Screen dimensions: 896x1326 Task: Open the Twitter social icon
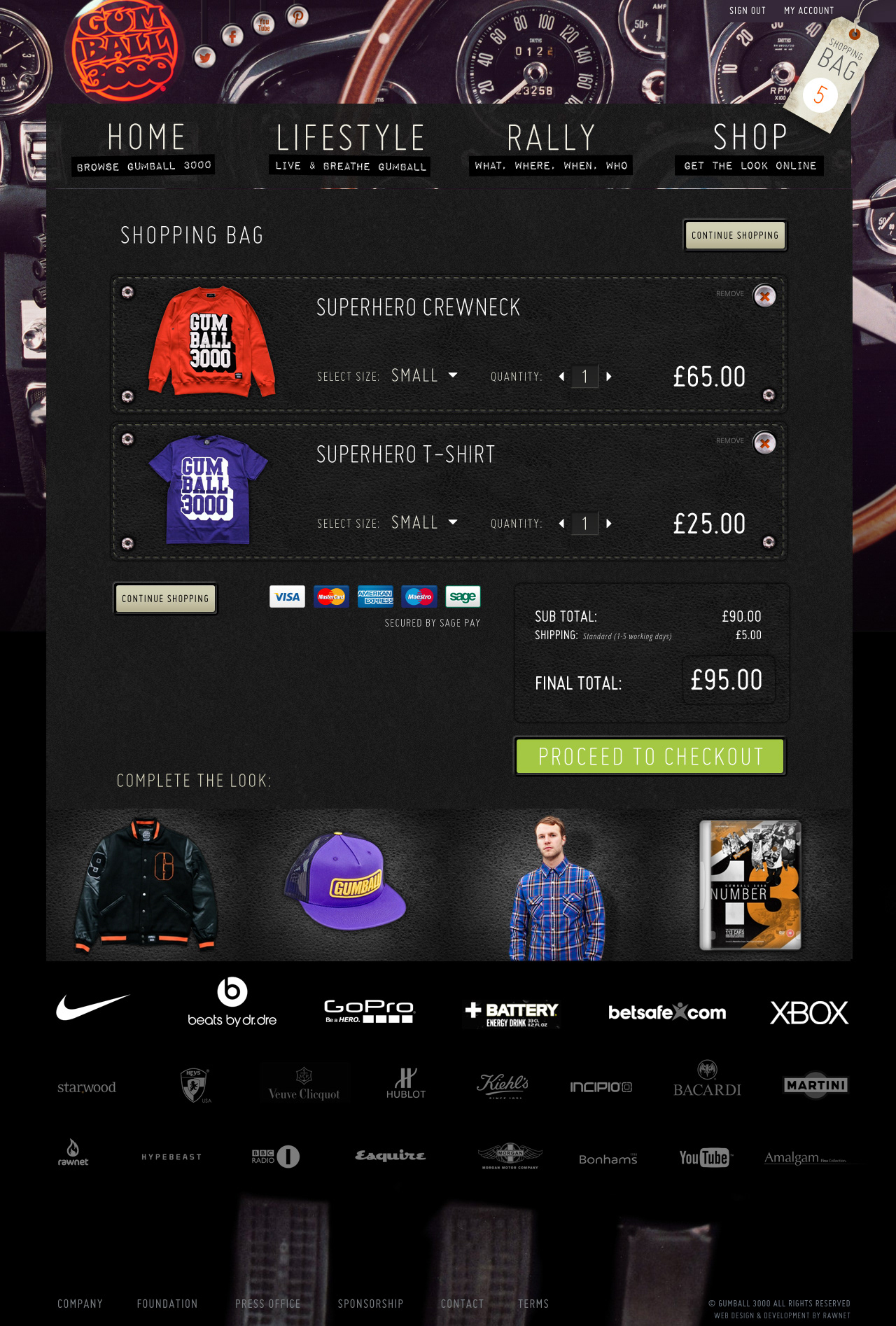pos(204,57)
